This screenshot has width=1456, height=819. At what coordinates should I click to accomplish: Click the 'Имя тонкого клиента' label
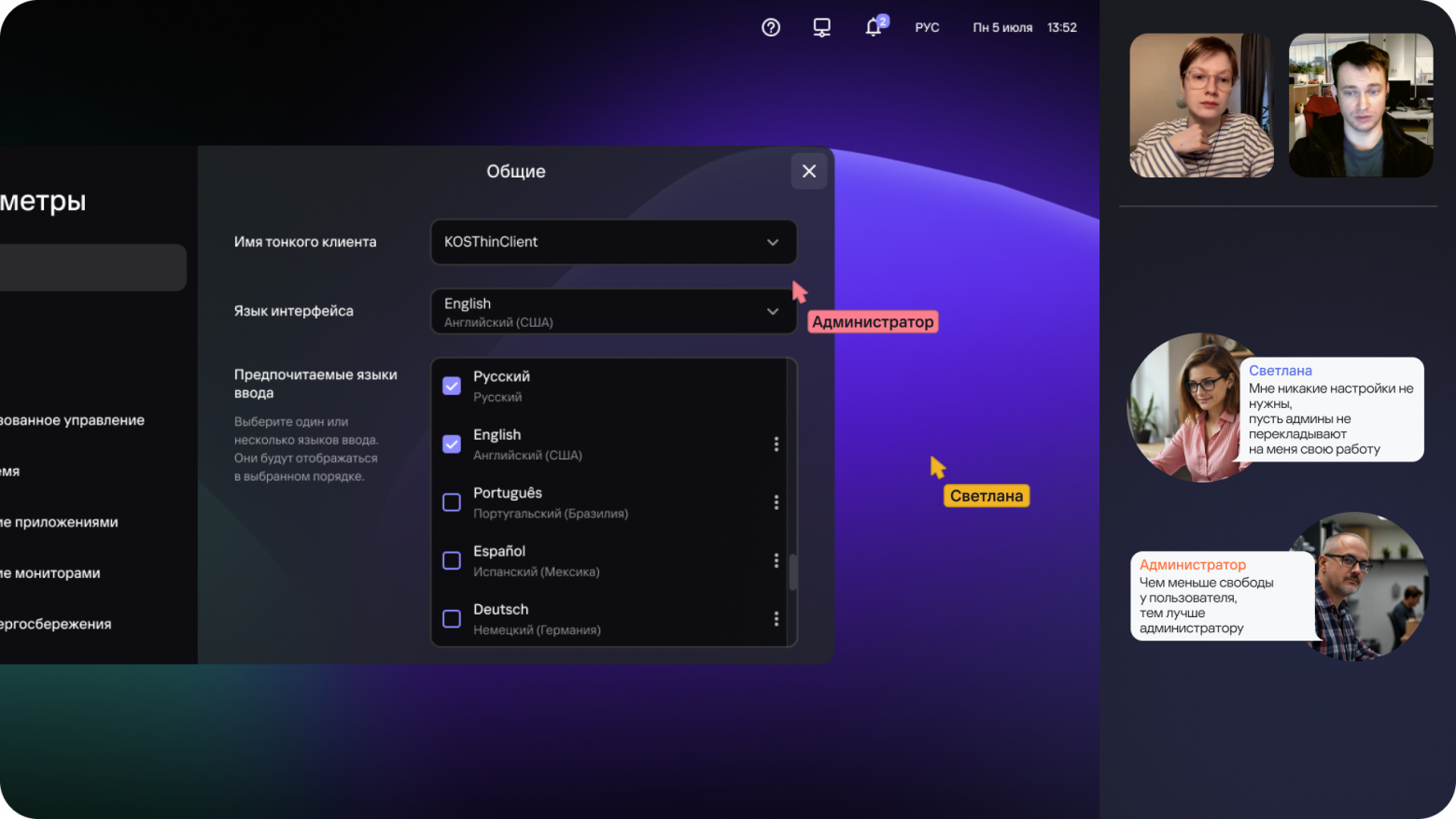point(305,242)
